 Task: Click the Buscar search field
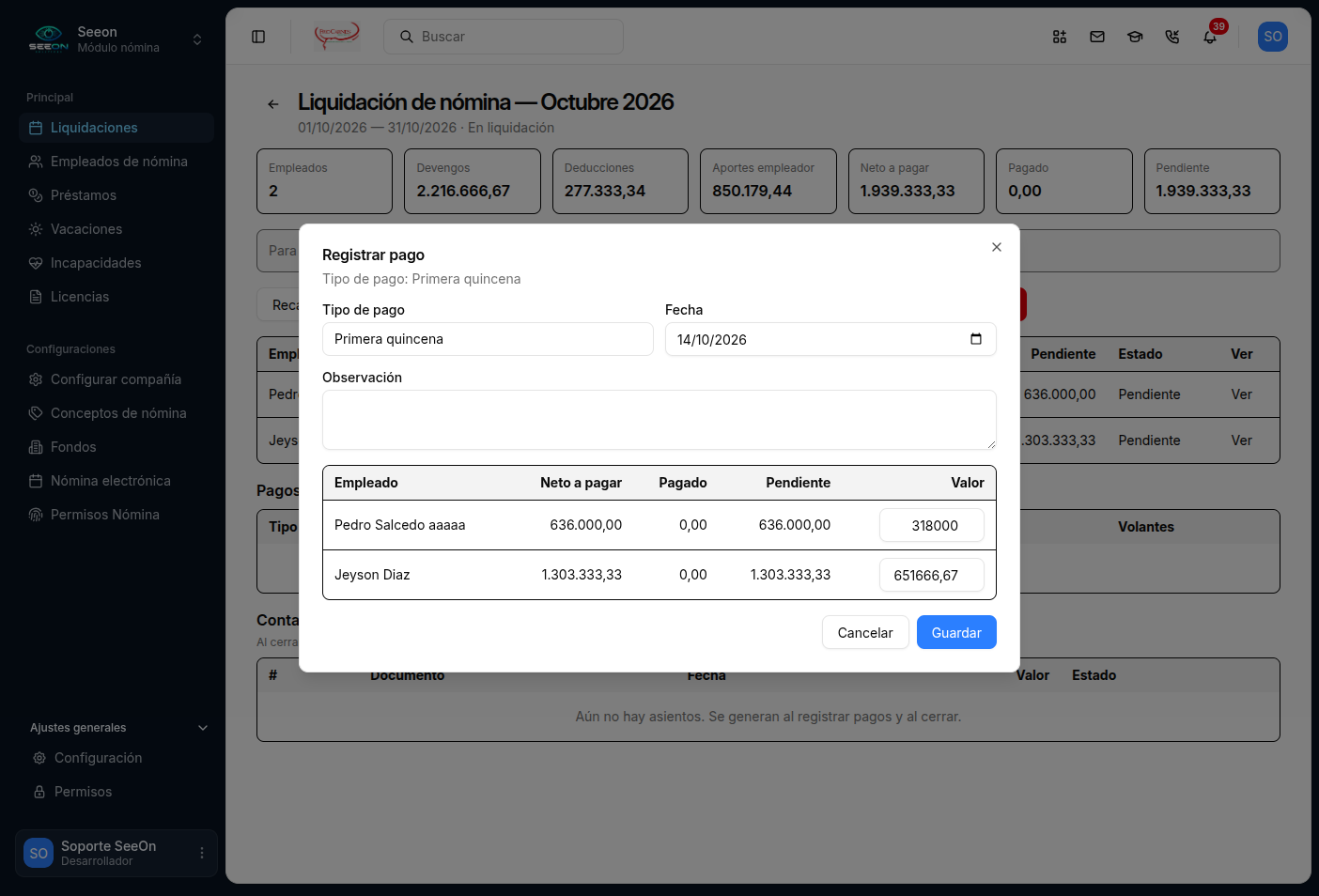(504, 37)
